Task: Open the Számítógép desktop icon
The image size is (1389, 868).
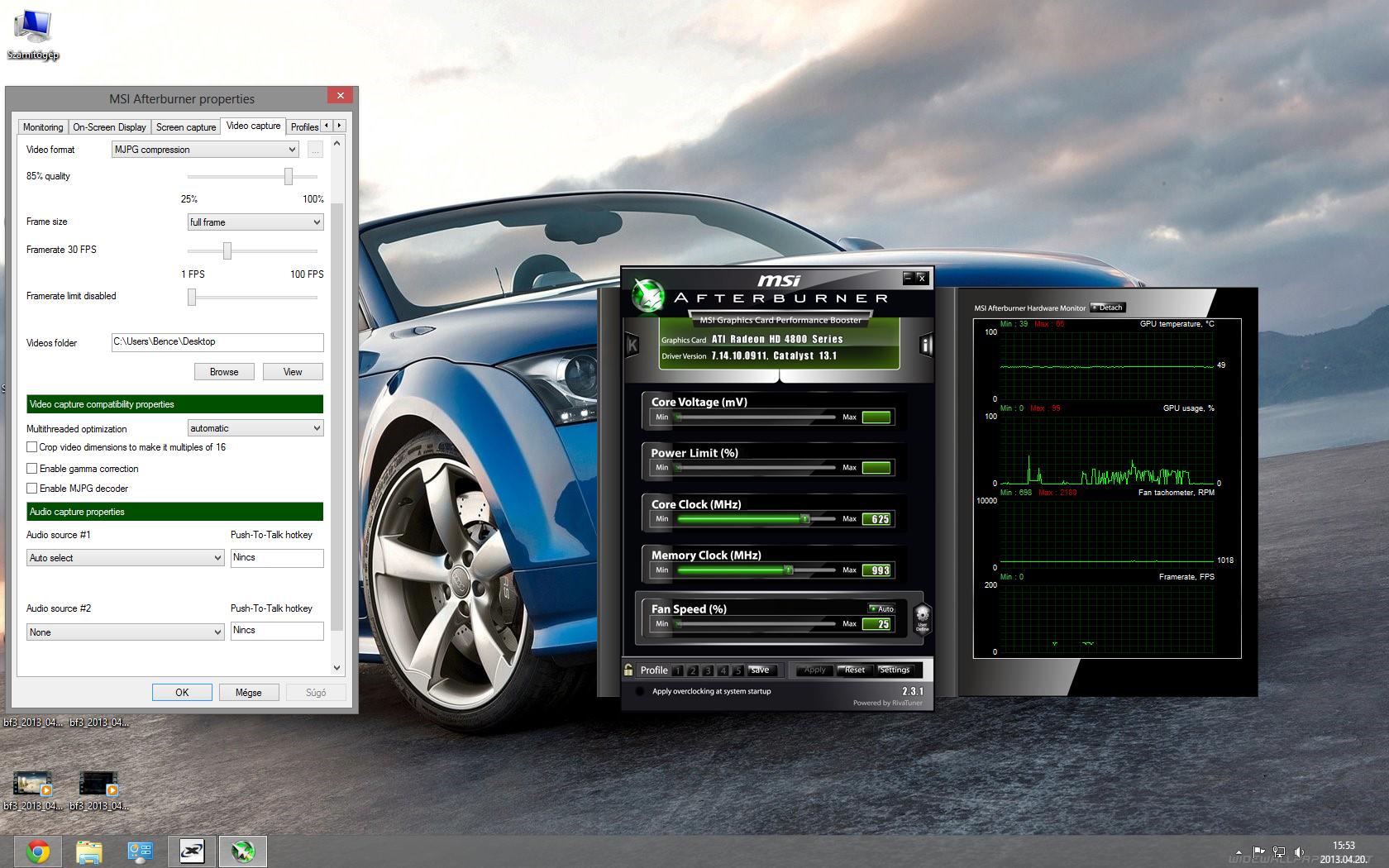Action: 32,35
